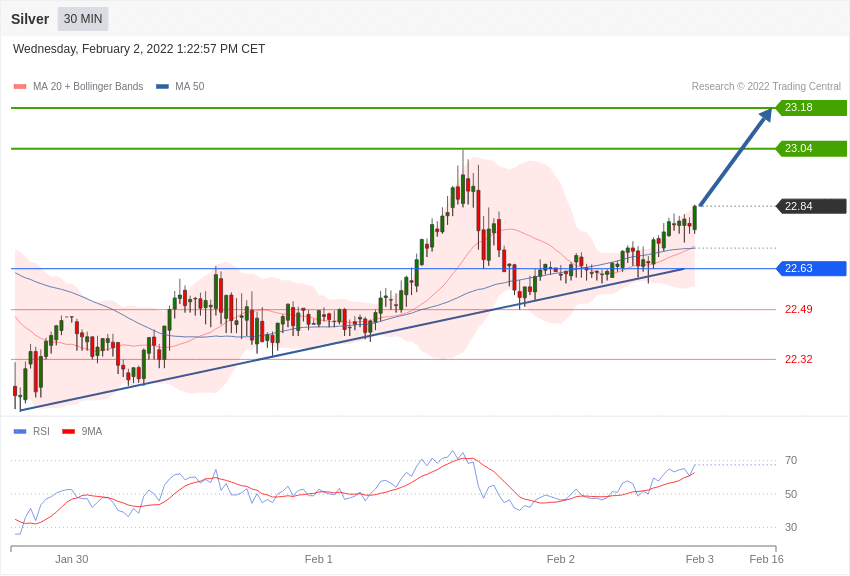Viewport: 850px width, 576px height.
Task: Select the Silver chart title
Action: click(x=30, y=19)
